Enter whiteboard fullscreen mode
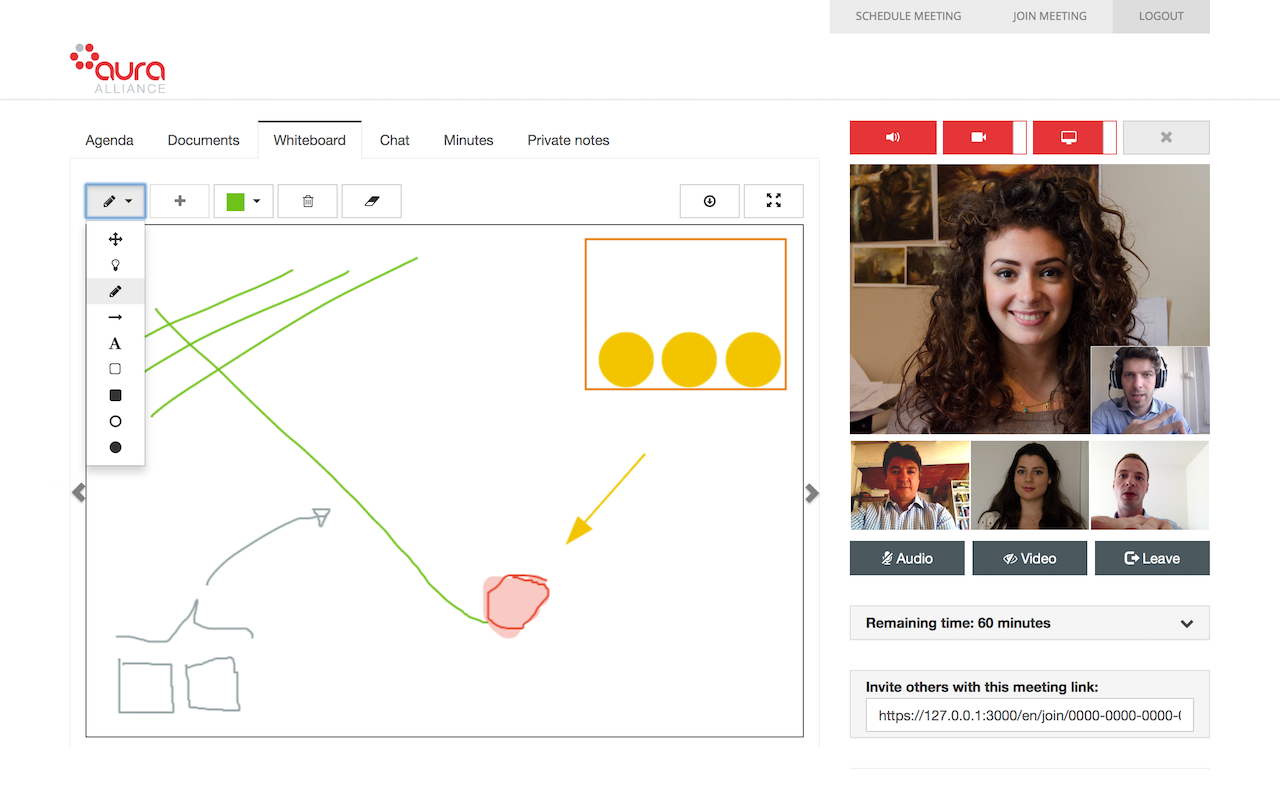1280x800 pixels. 773,201
